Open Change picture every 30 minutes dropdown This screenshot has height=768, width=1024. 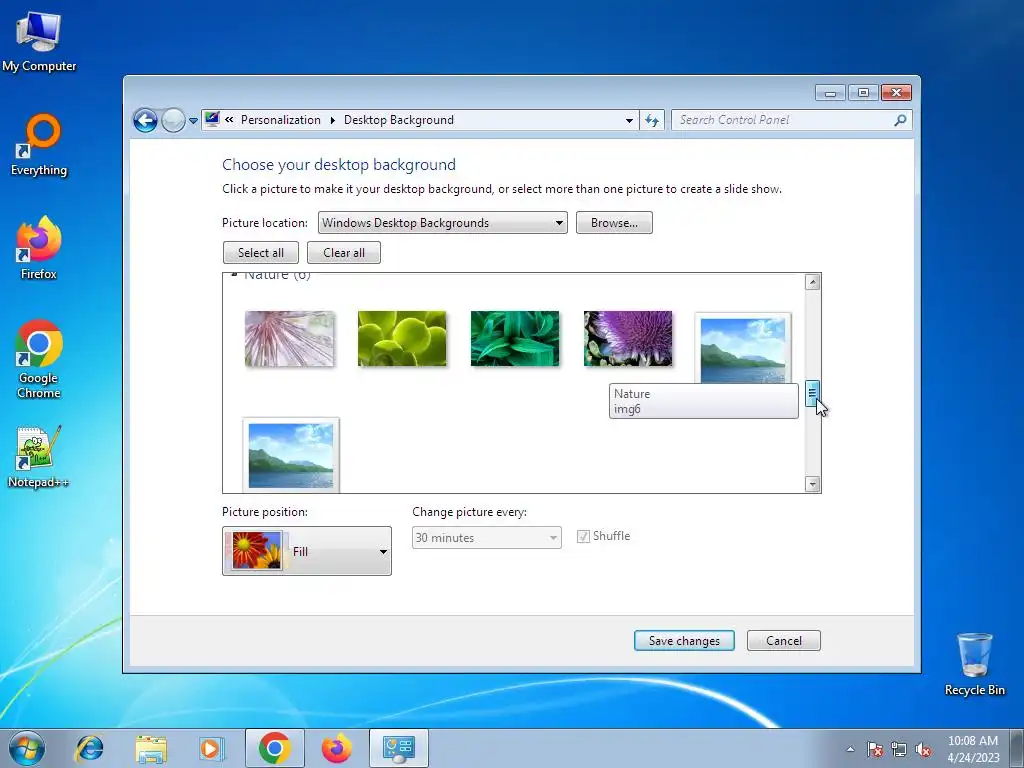click(487, 537)
